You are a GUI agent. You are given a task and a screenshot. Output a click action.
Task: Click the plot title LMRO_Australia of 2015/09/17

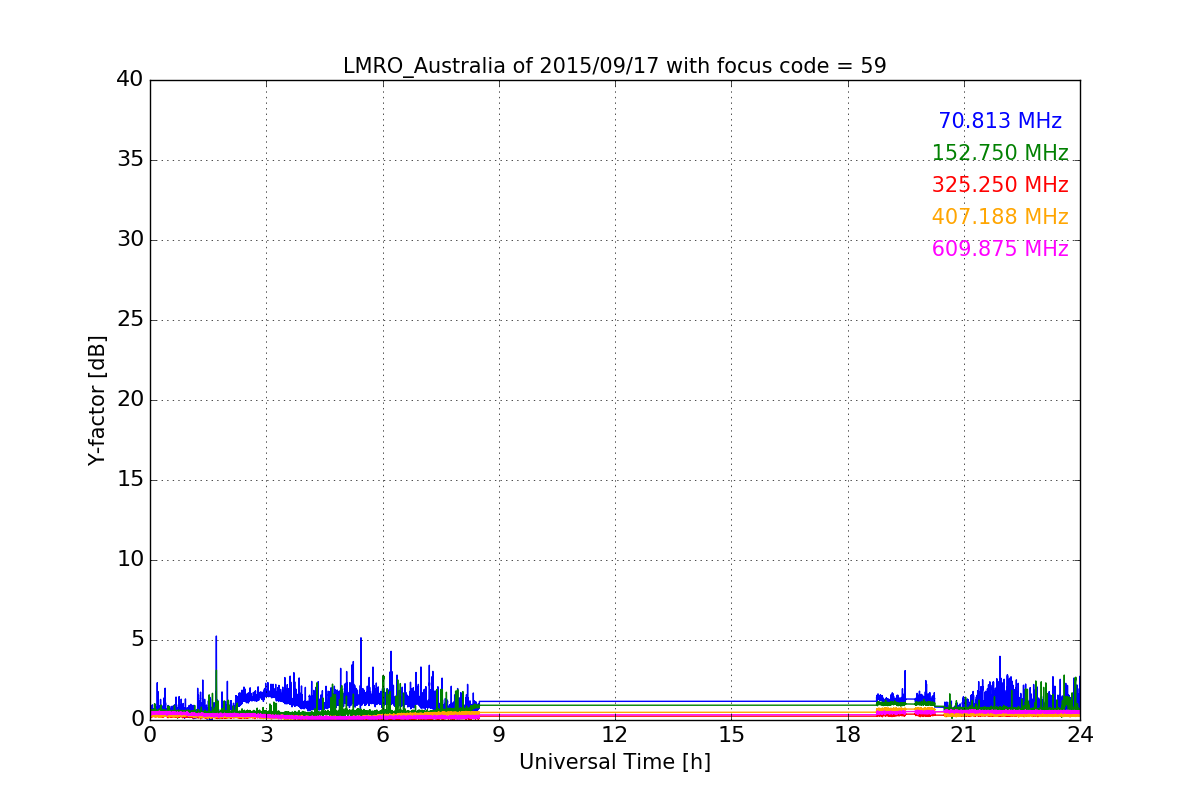(x=614, y=66)
